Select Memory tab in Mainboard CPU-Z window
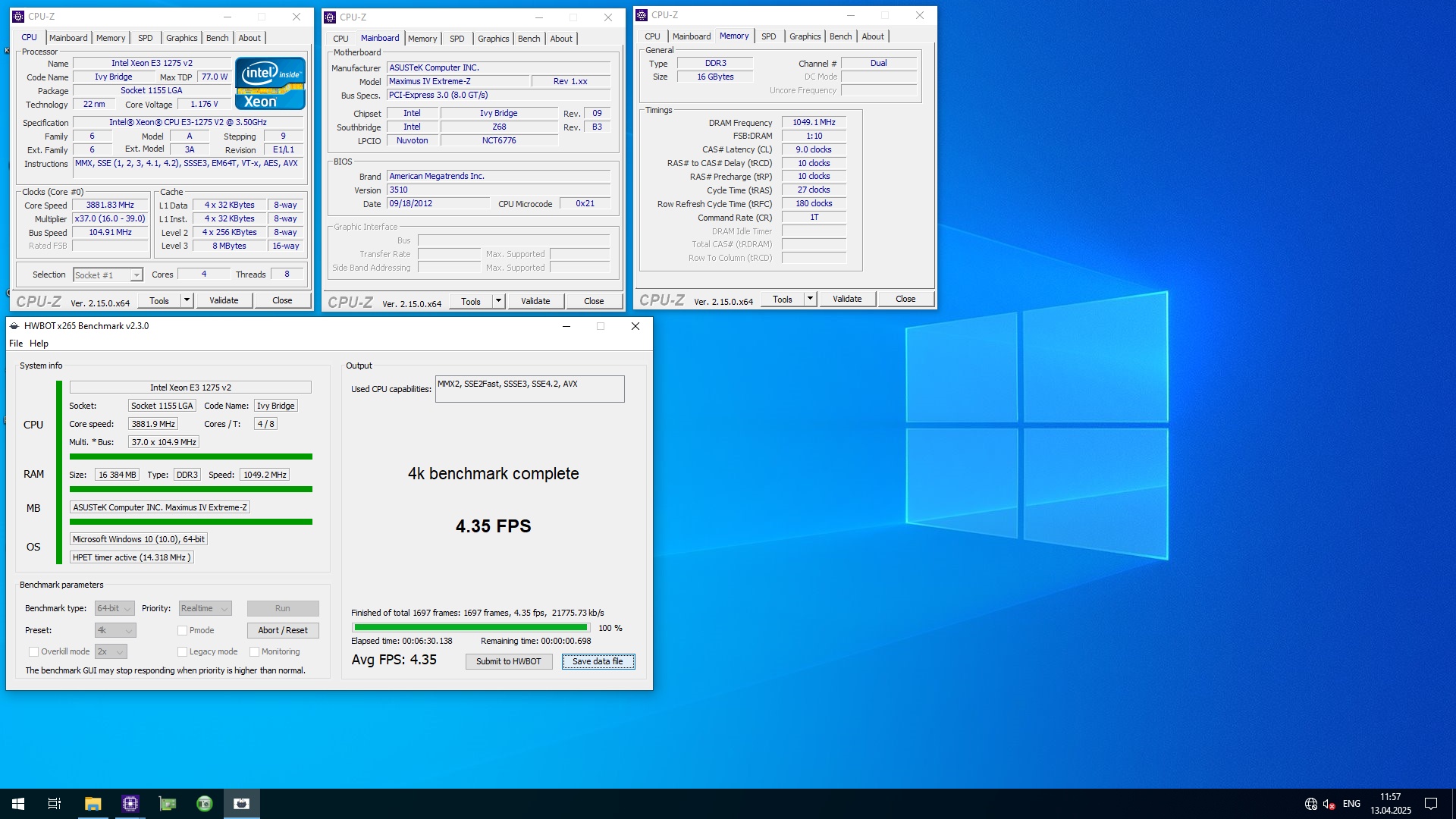Viewport: 1456px width, 819px height. coord(422,39)
